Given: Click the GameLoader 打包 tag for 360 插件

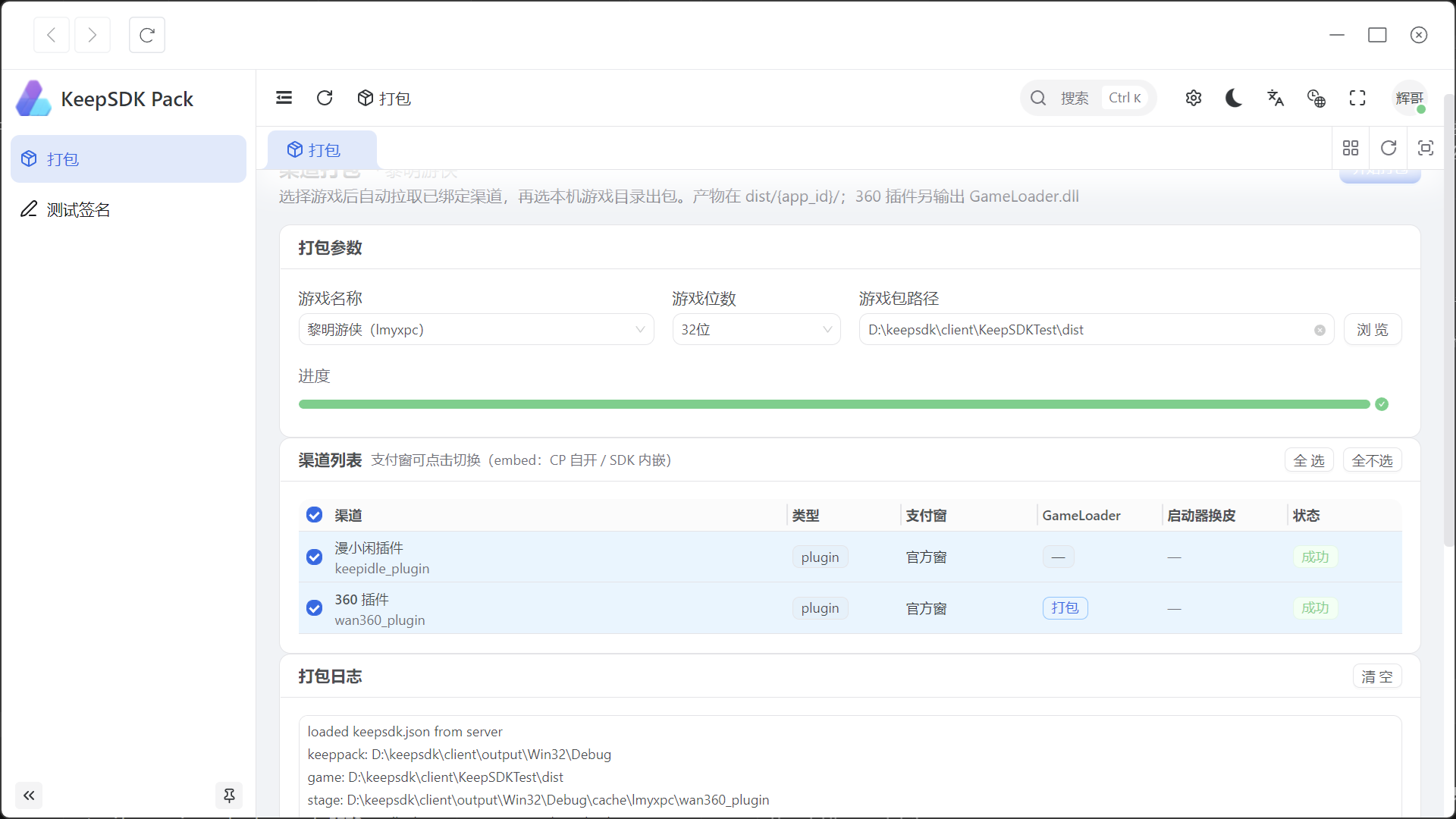Looking at the screenshot, I should pyautogui.click(x=1065, y=608).
